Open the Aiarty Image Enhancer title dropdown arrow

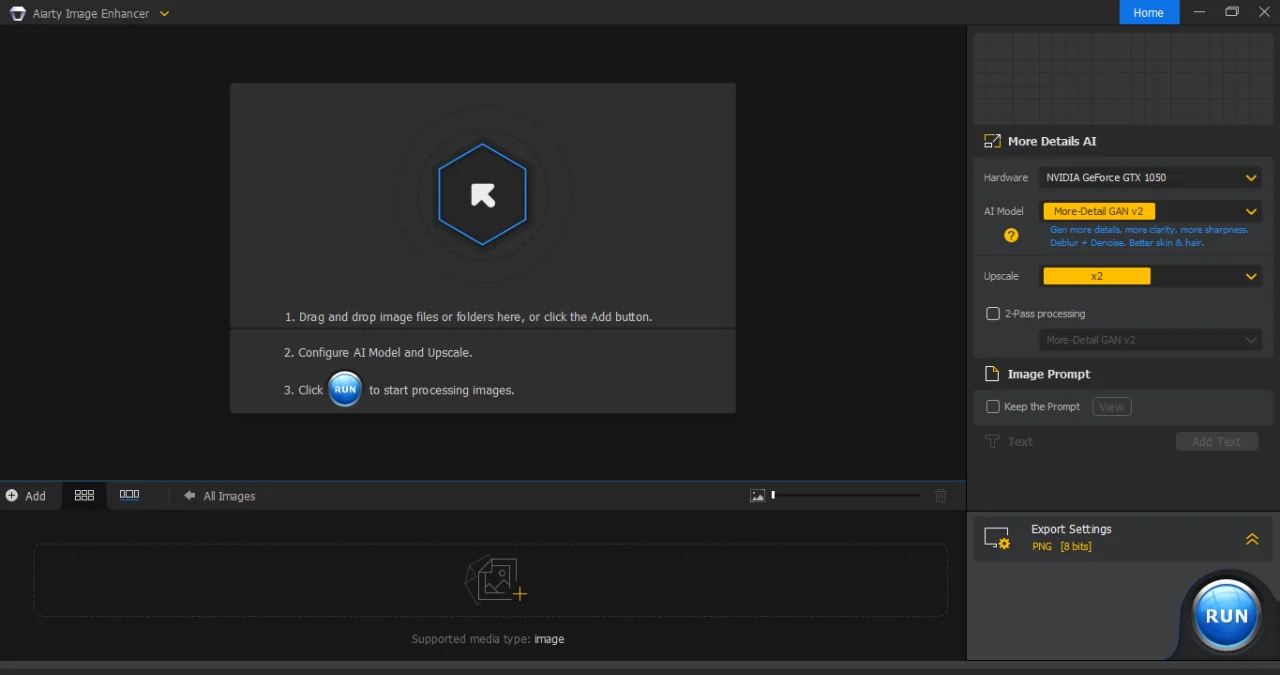pos(164,14)
